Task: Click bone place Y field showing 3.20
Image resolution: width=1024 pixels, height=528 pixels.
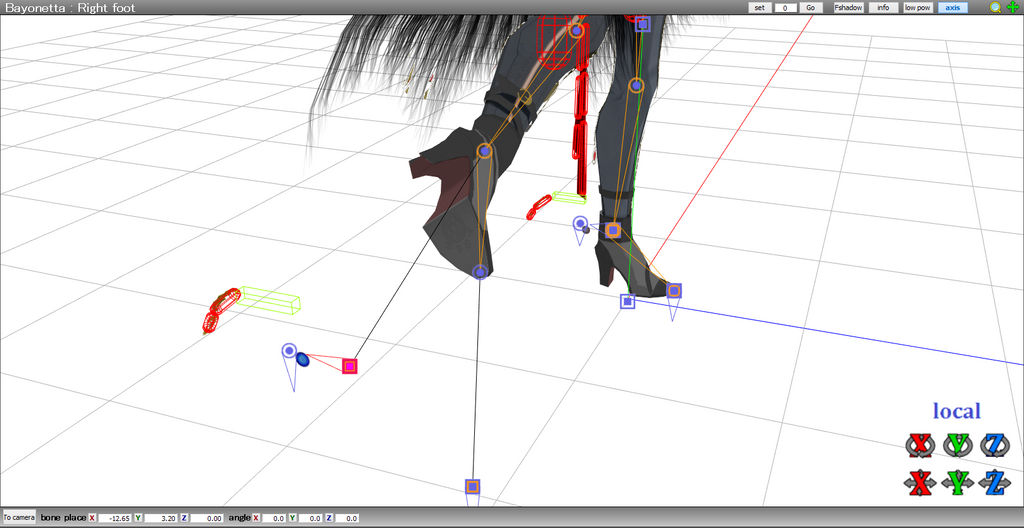Action: 160,518
